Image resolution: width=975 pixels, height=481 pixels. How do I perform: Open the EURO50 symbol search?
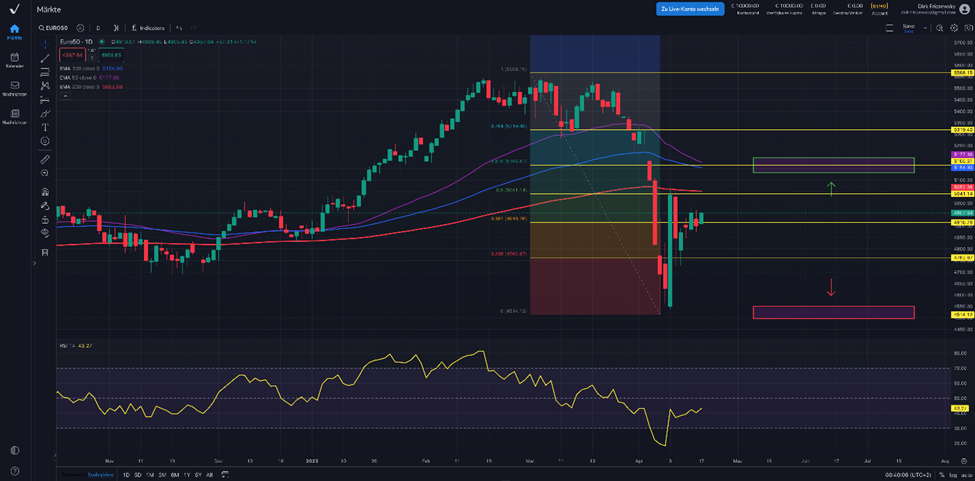(x=53, y=28)
